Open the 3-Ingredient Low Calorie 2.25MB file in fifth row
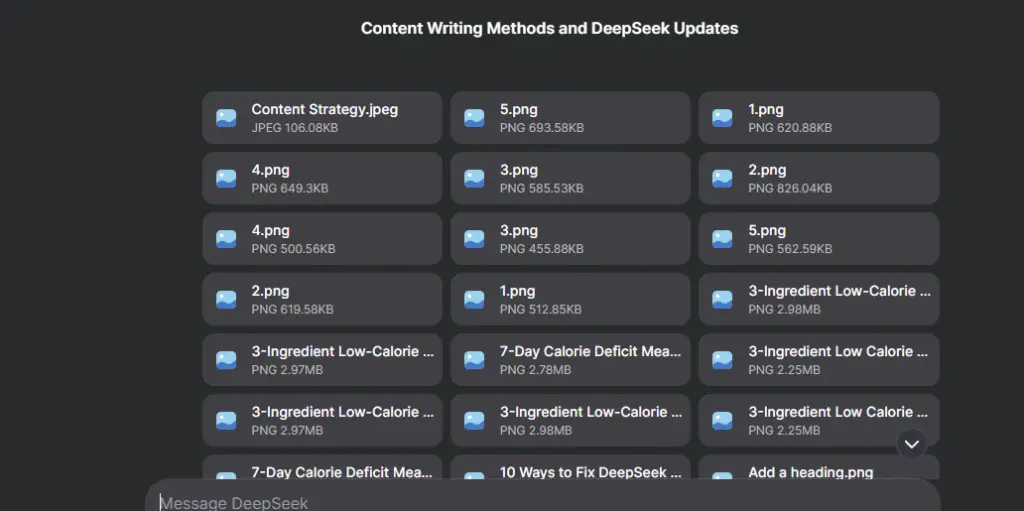Image resolution: width=1024 pixels, height=511 pixels. click(819, 359)
